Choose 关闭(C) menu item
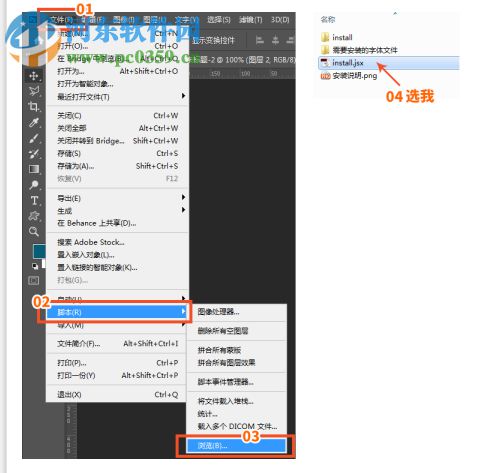Screen dimensions: 481x473 pyautogui.click(x=117, y=115)
